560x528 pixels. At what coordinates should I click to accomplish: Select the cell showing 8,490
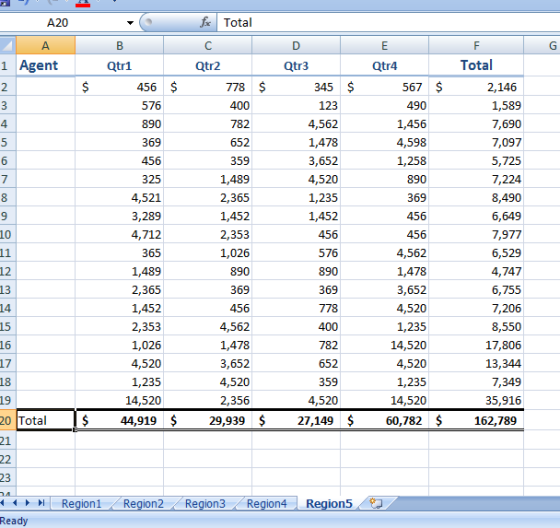click(476, 198)
